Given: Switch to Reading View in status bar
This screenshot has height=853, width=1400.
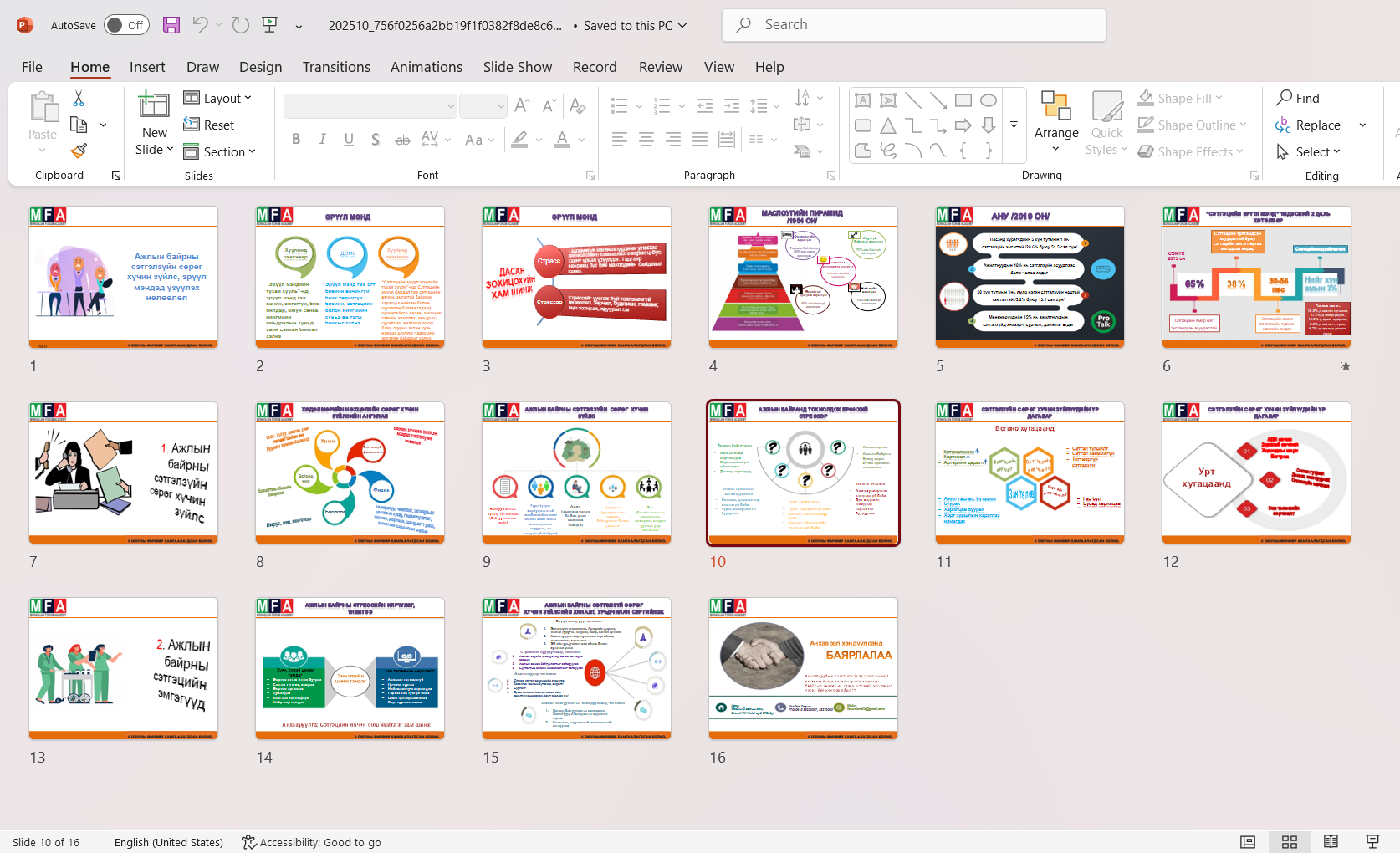Looking at the screenshot, I should 1331,842.
